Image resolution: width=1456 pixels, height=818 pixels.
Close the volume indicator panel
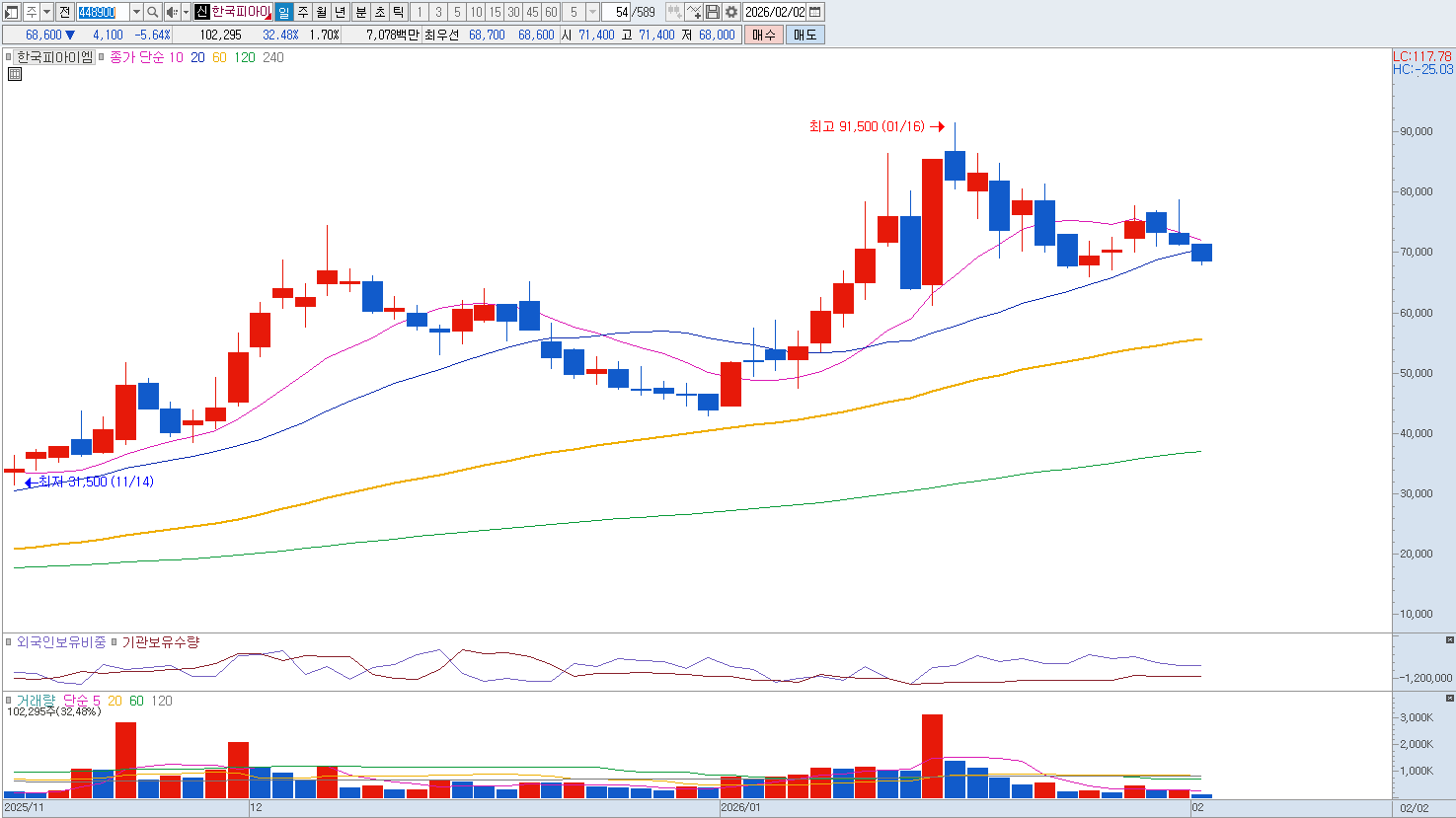pyautogui.click(x=1449, y=698)
